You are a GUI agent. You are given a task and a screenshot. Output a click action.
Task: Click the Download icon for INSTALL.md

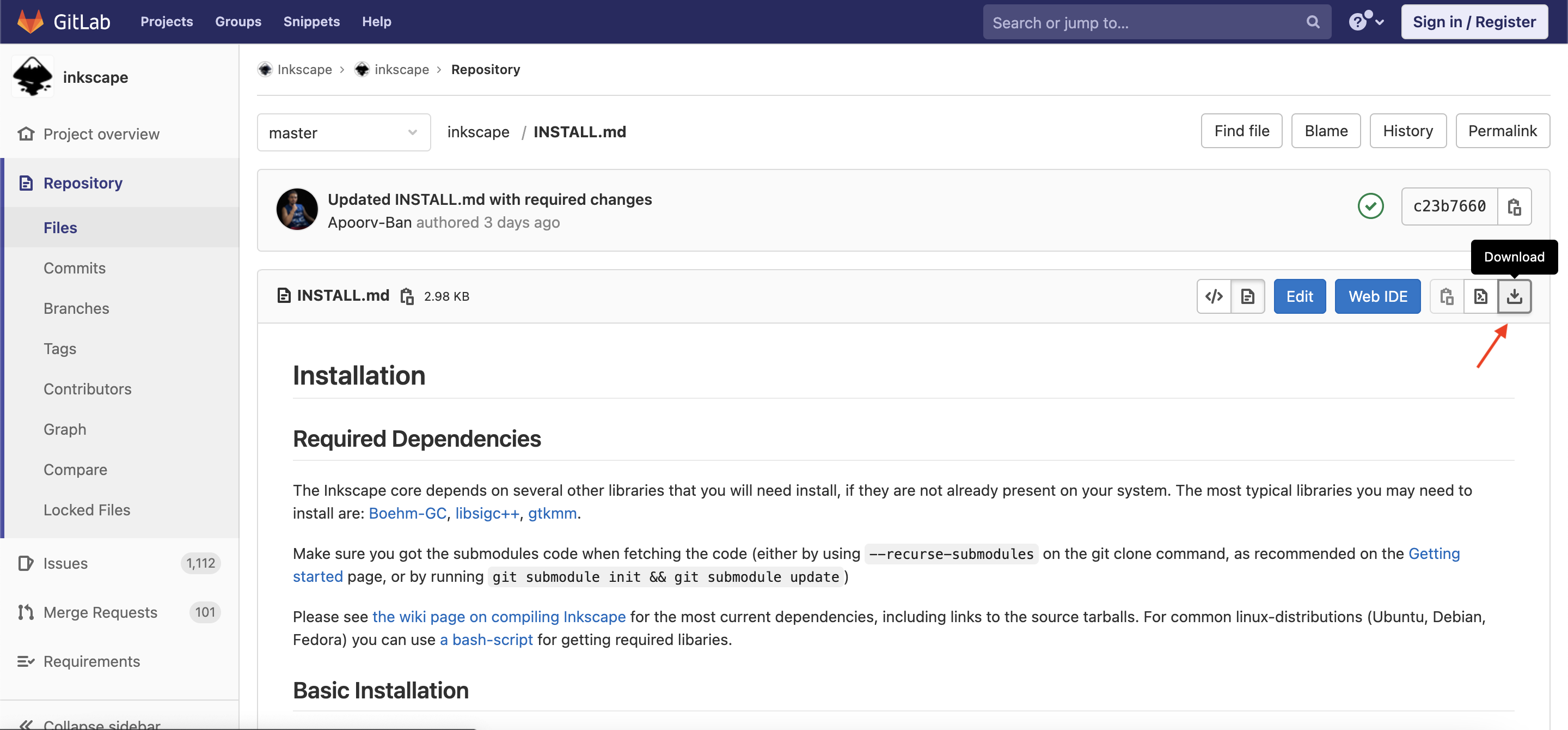(1515, 296)
